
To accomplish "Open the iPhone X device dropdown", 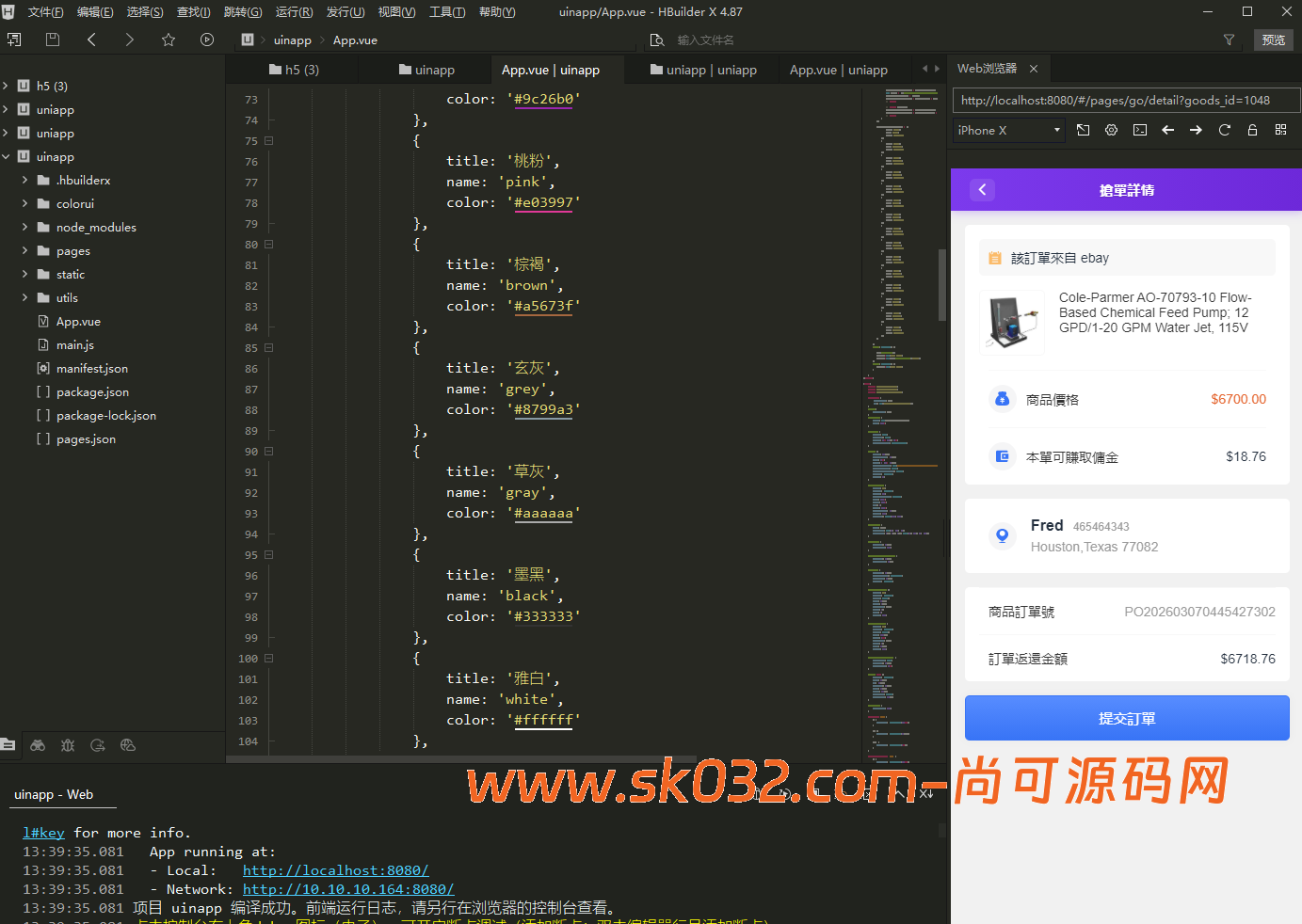I will [x=1007, y=130].
